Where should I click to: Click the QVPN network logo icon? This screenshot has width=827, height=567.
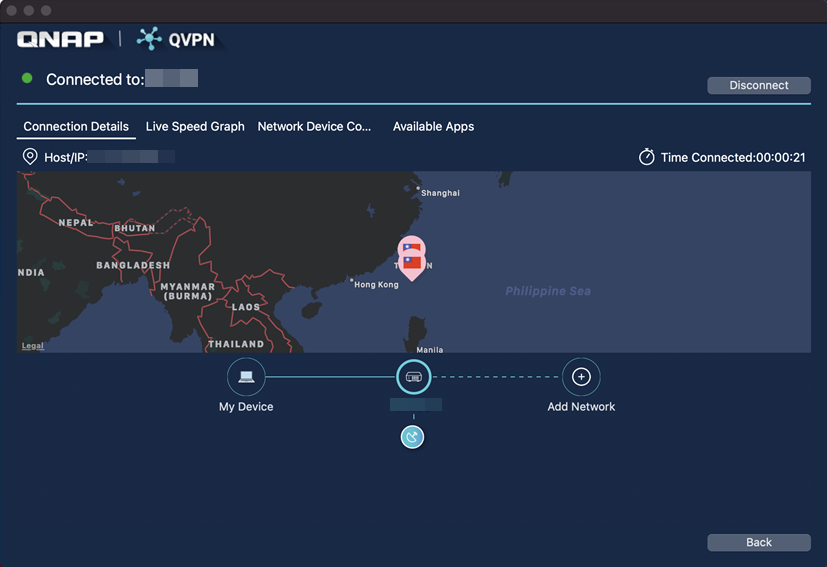[149, 39]
